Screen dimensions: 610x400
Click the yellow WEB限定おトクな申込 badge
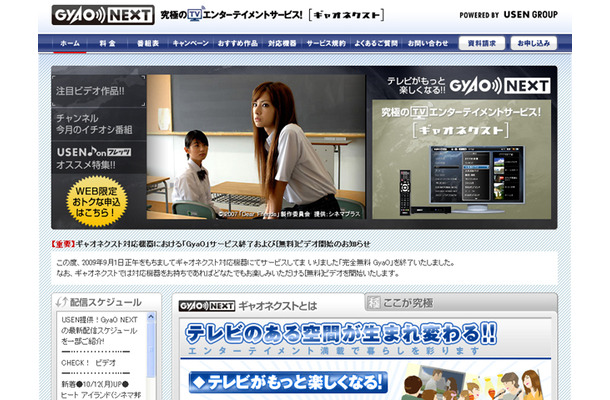(96, 202)
